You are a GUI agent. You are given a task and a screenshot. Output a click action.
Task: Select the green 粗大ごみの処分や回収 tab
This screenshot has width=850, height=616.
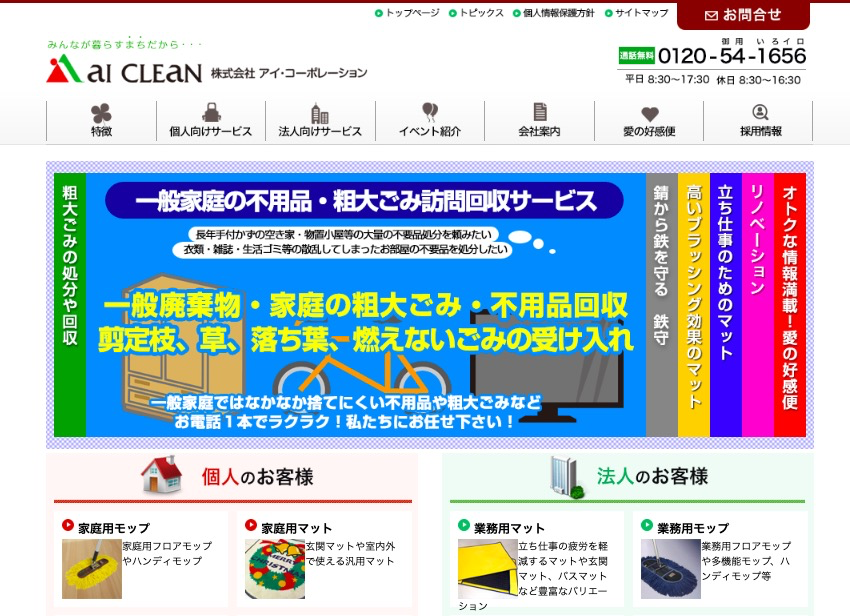[70, 304]
